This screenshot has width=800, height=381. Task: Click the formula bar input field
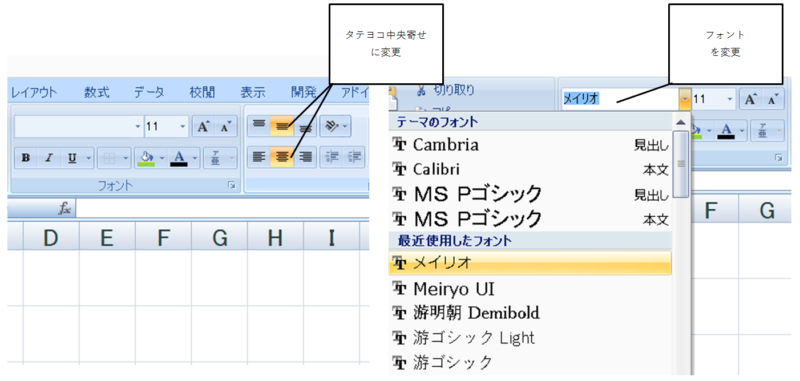click(222, 209)
